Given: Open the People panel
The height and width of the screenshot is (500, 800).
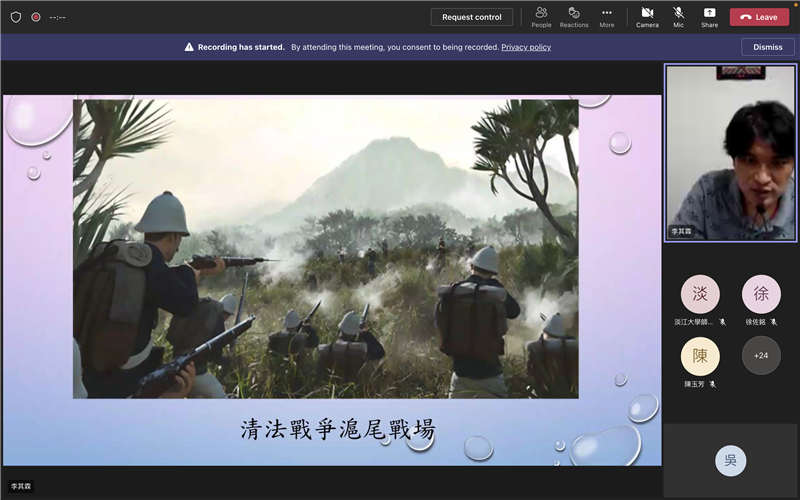Looking at the screenshot, I should [541, 16].
